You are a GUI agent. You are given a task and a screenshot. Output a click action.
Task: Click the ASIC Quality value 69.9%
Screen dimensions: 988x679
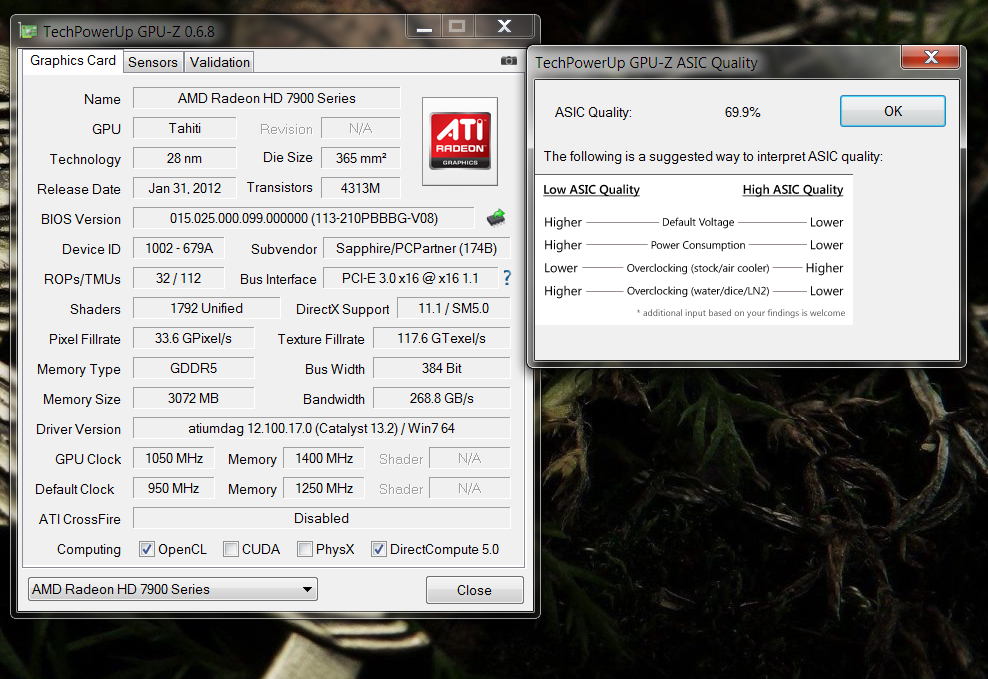tap(742, 113)
